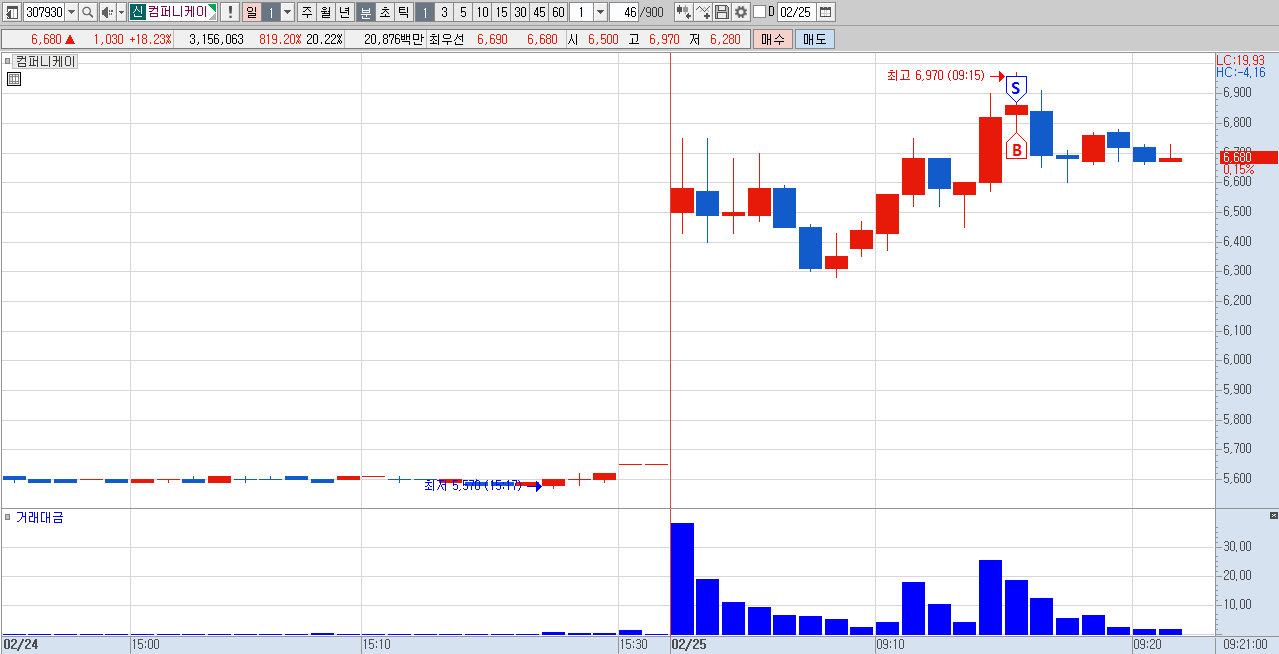
Task: Select the 15 minute interval tab
Action: point(501,12)
